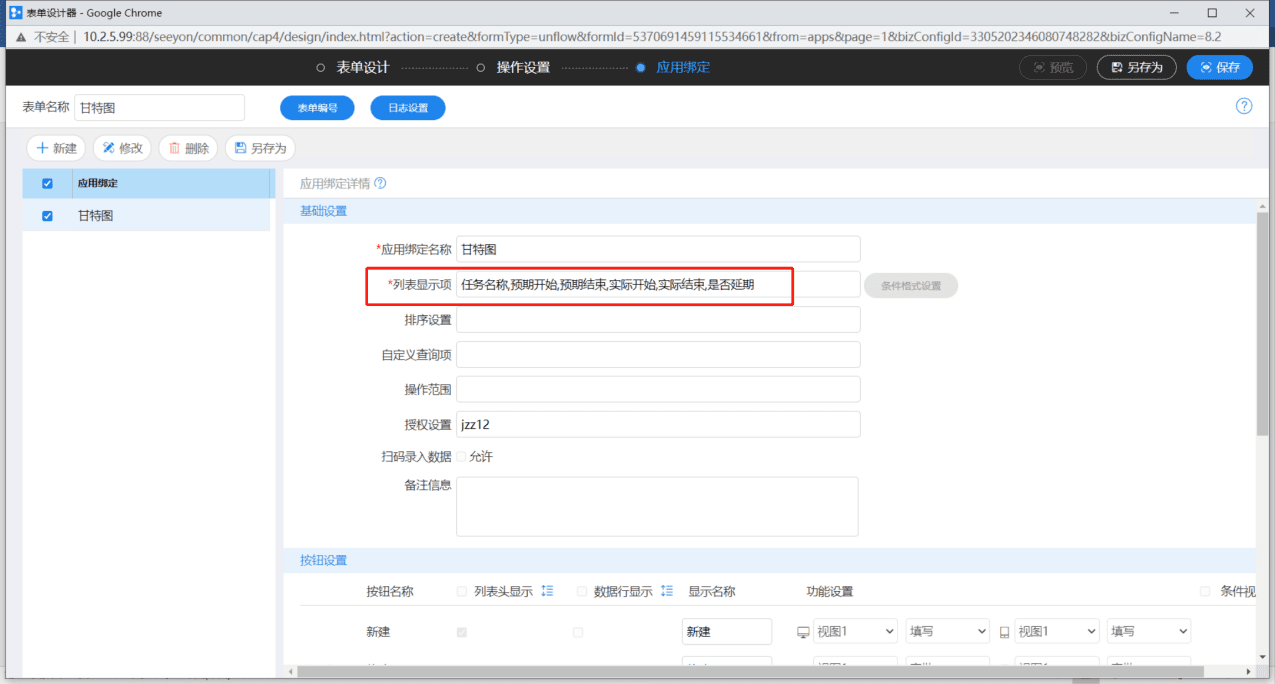Click the 应用绑定详情 title text
Screen dimensions: 1275x684
coord(335,184)
